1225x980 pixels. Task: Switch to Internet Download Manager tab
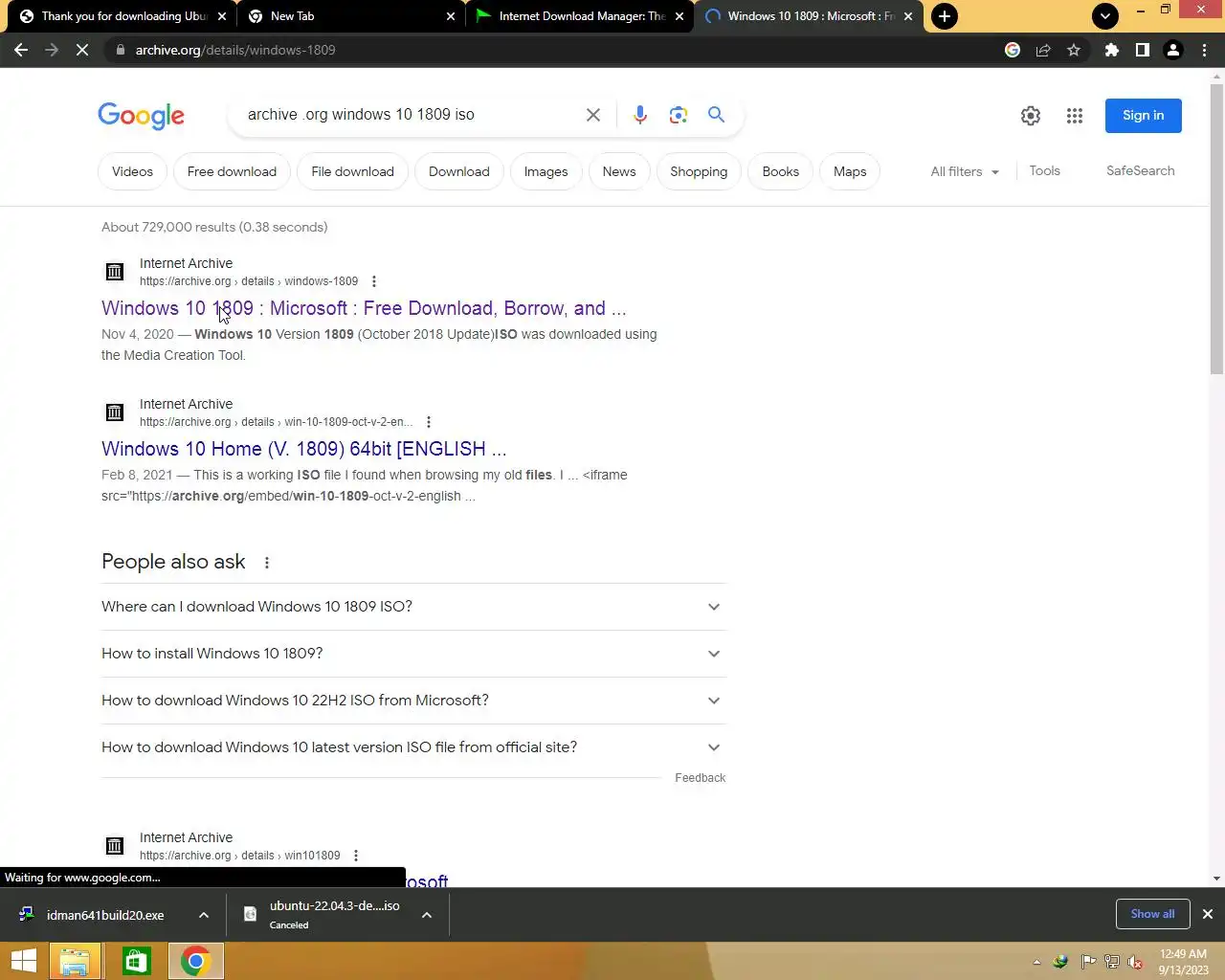coord(580,16)
